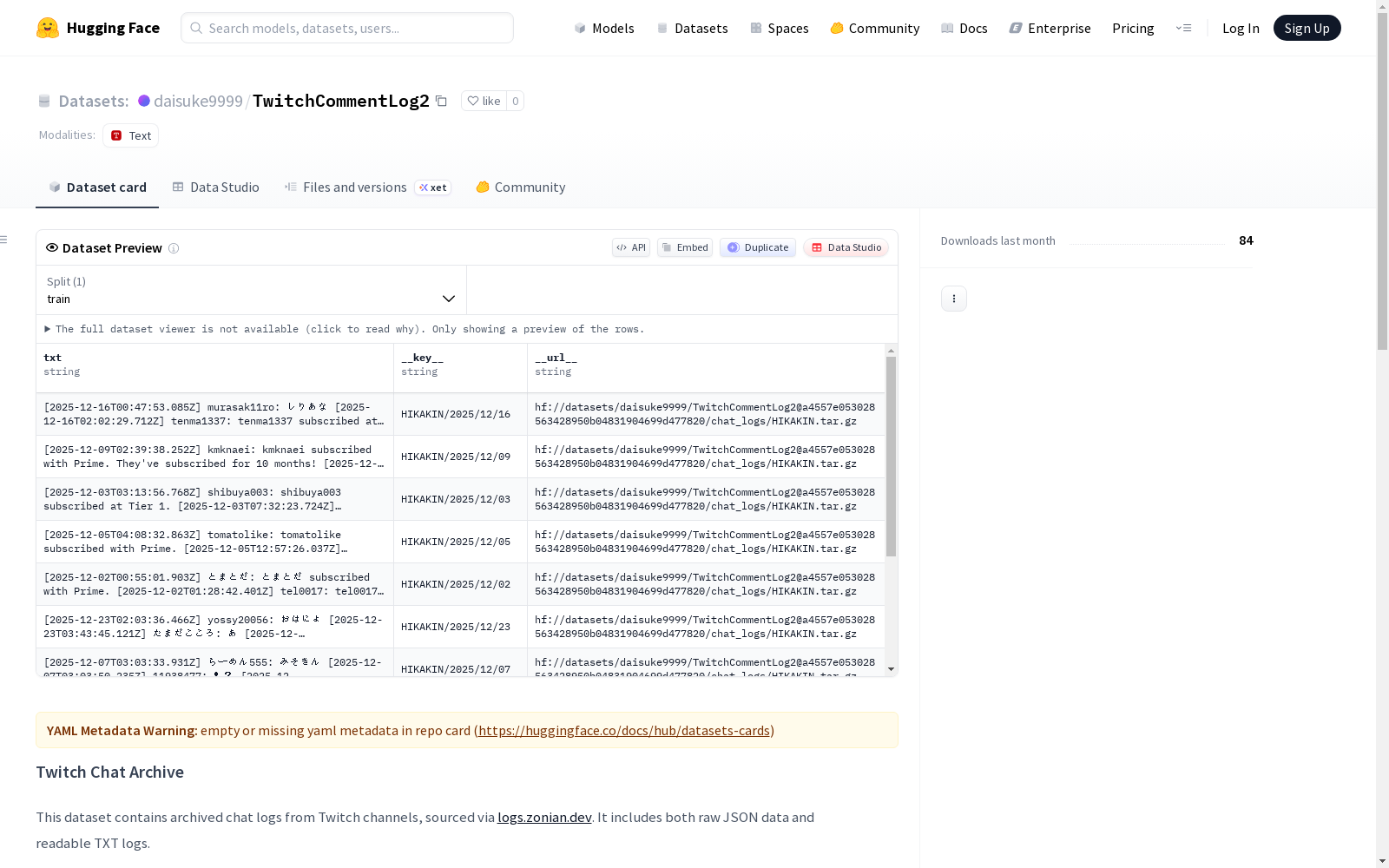The image size is (1389, 868).
Task: Open the Data Studio tab
Action: [x=215, y=187]
